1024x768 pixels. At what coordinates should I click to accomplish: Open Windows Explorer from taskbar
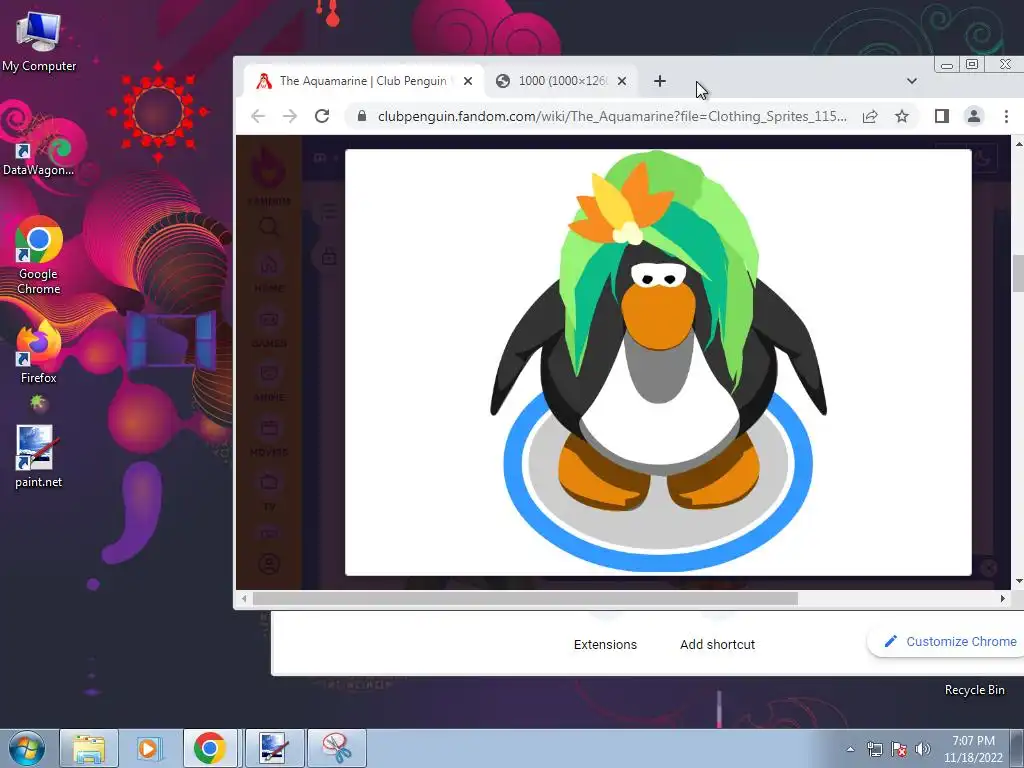pos(89,748)
